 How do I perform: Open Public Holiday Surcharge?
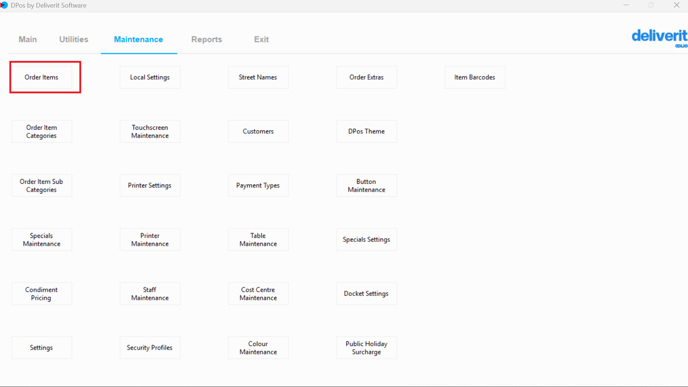pyautogui.click(x=366, y=348)
